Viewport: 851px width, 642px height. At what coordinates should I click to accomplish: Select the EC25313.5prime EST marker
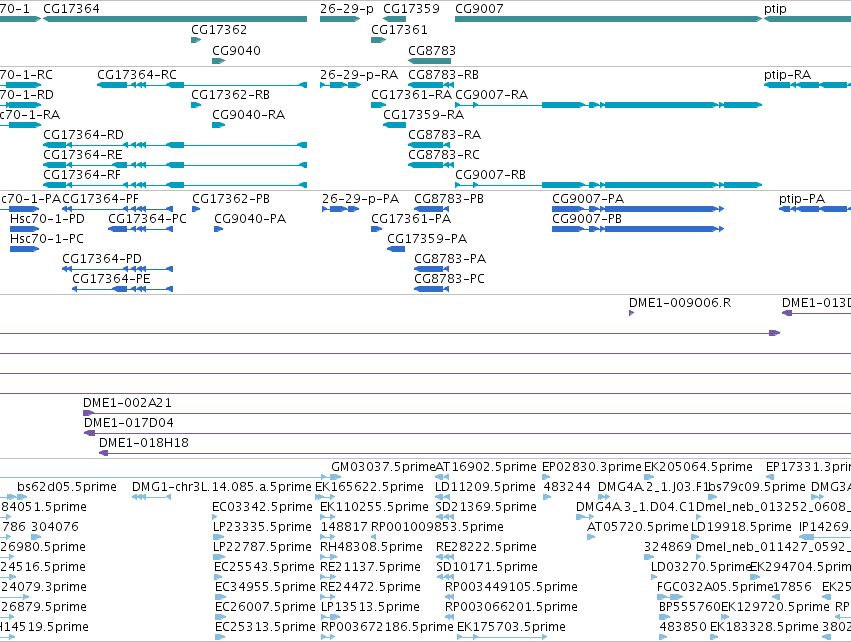point(220,637)
